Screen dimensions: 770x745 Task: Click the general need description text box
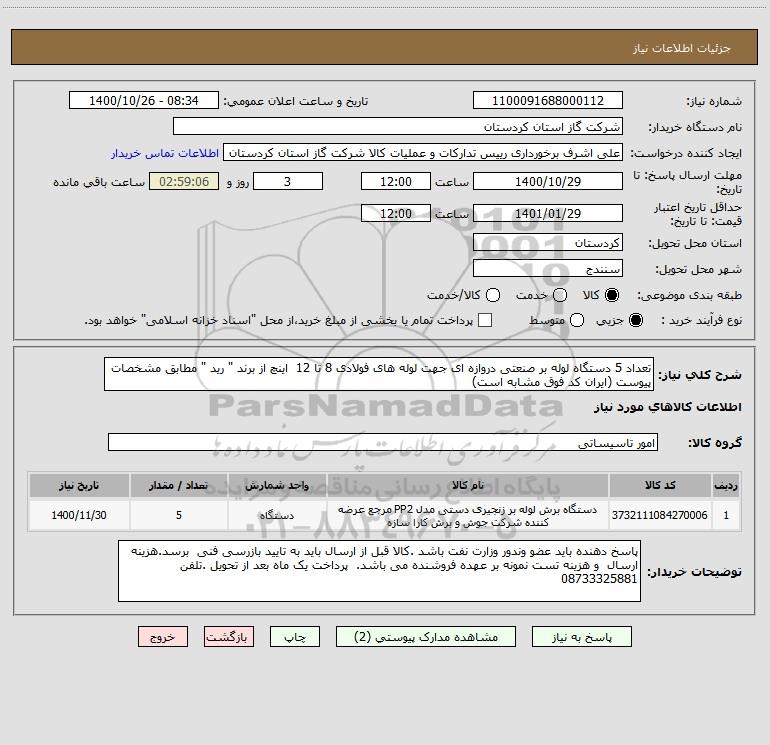click(x=379, y=374)
